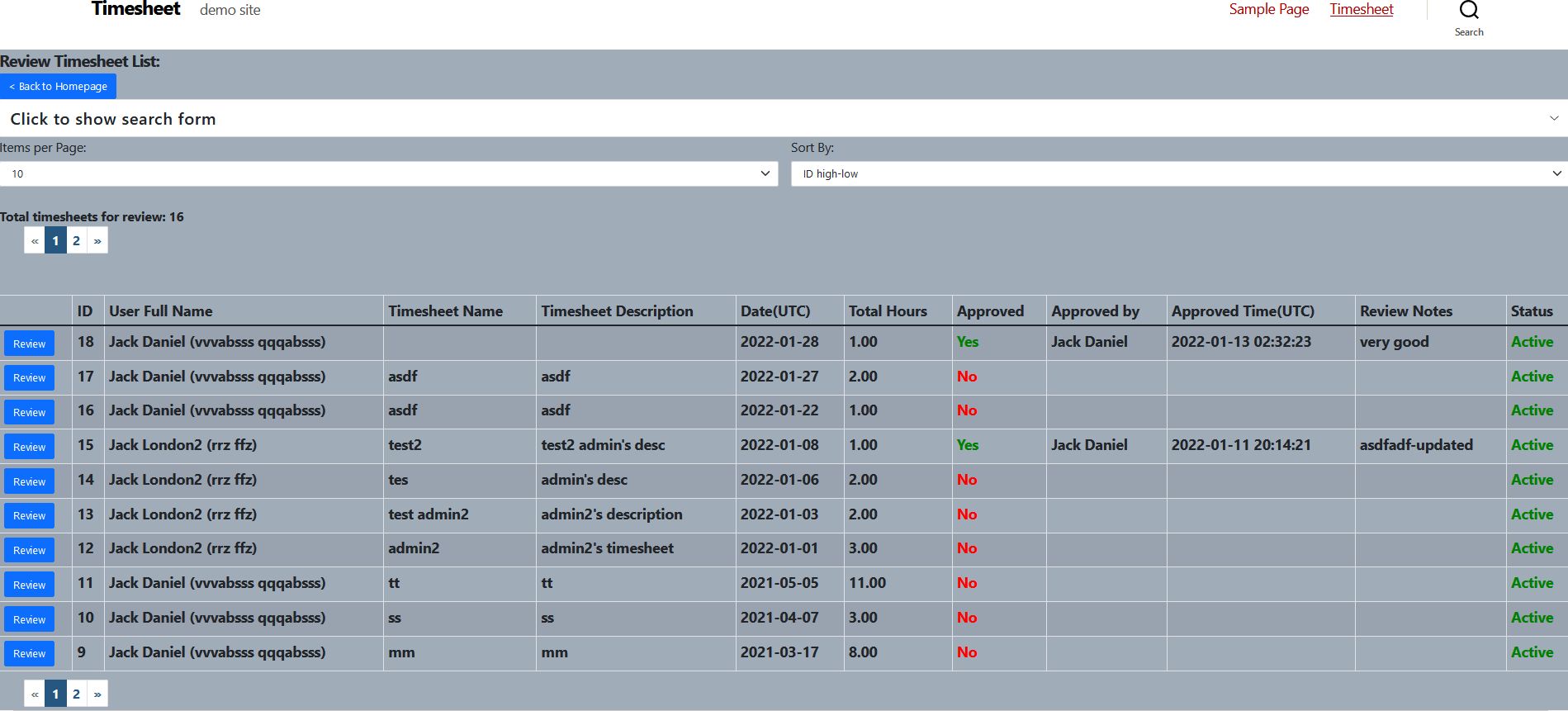Click 'asdfadf-updated' review note
The image size is (1568, 711).
point(1416,445)
